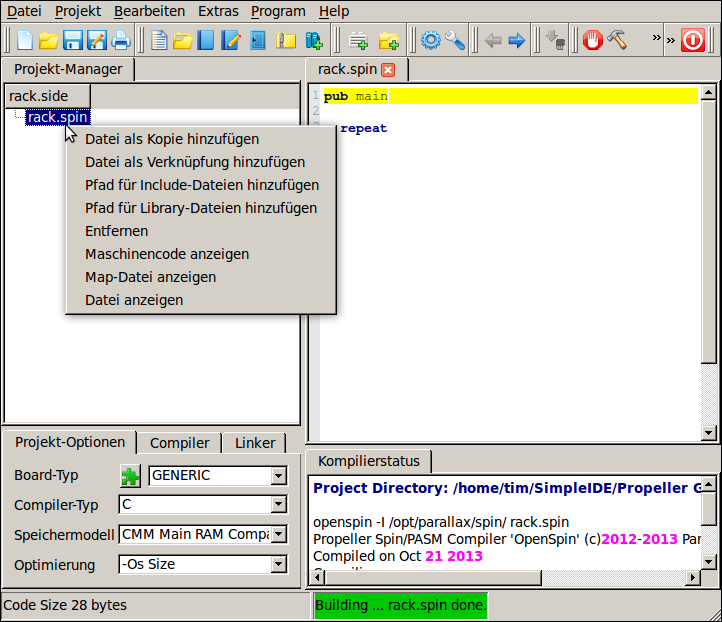The image size is (722, 622).
Task: Expand the Compiler-Typ combo box
Action: 278,505
